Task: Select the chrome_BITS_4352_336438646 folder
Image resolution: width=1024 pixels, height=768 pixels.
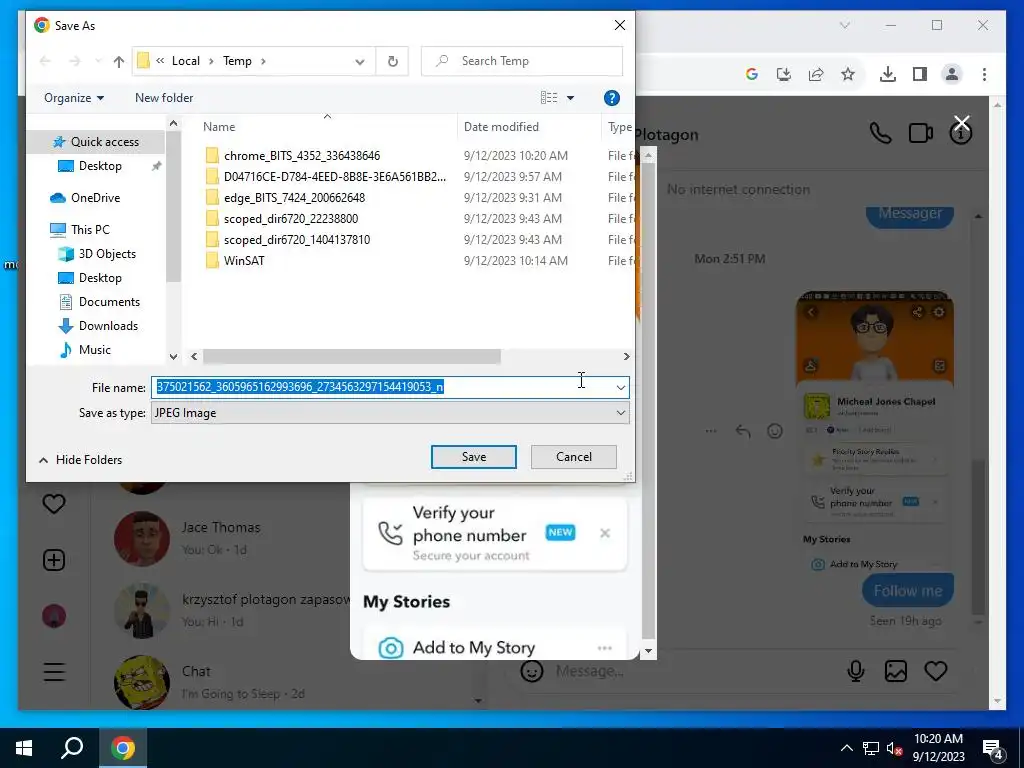Action: click(x=302, y=155)
